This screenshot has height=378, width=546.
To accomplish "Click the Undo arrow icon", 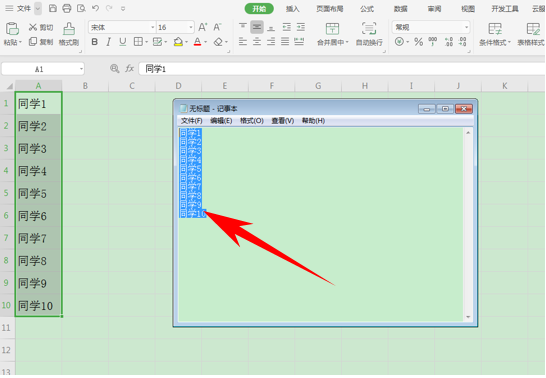I will coord(95,8).
